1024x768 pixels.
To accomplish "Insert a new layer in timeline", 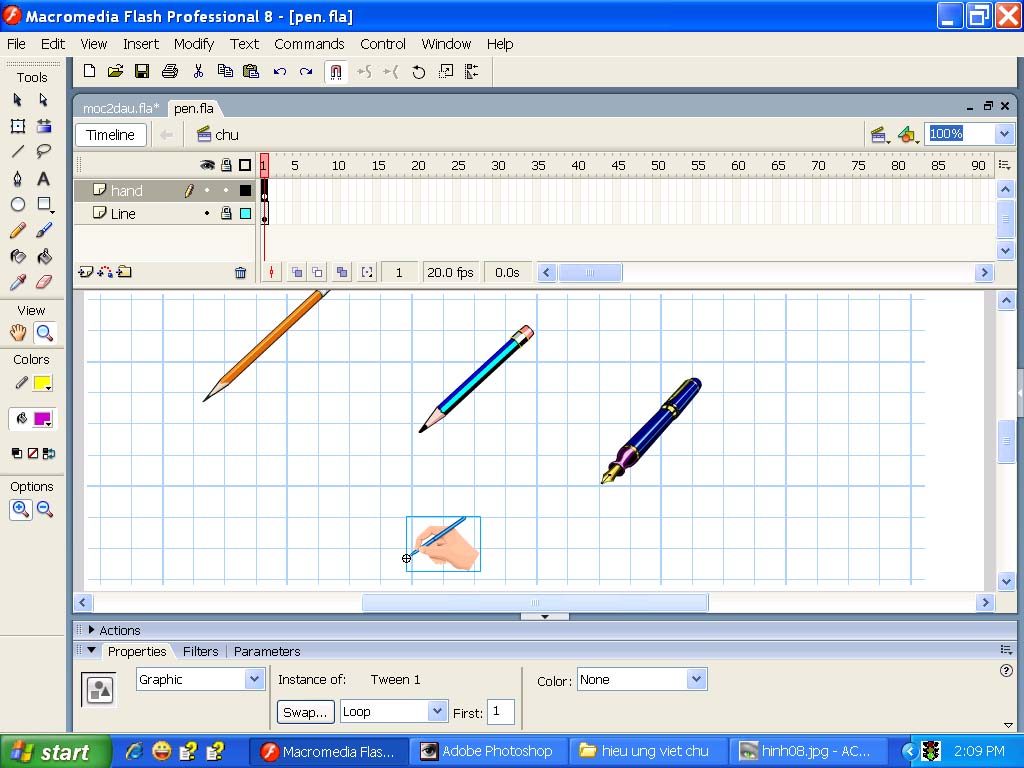I will coord(86,272).
